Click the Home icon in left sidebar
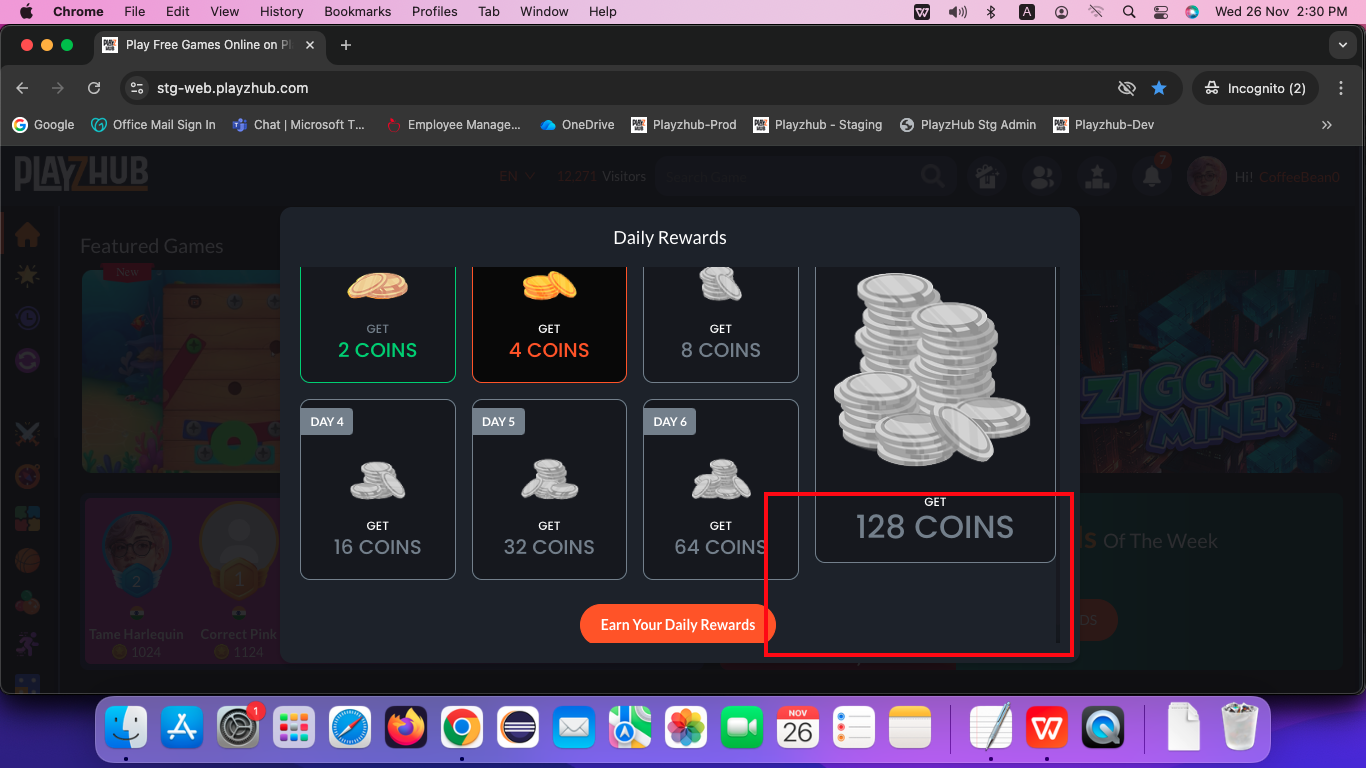 tap(27, 235)
